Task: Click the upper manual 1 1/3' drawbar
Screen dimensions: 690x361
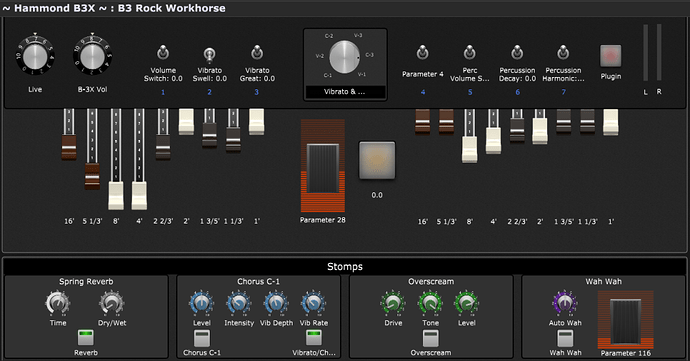Action: (x=233, y=140)
